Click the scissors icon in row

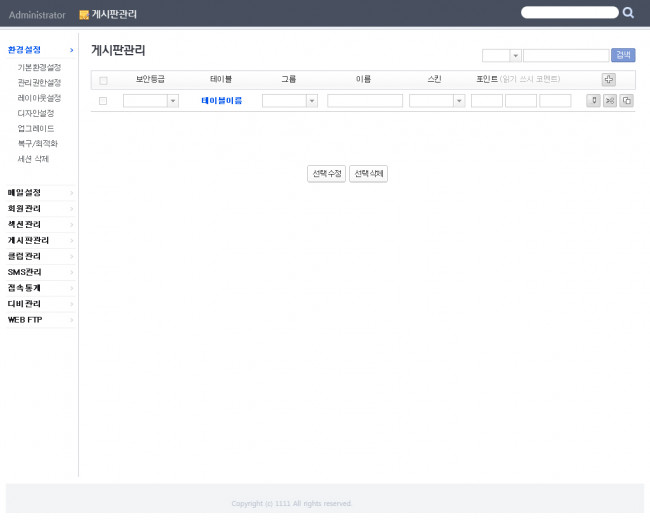(x=610, y=101)
